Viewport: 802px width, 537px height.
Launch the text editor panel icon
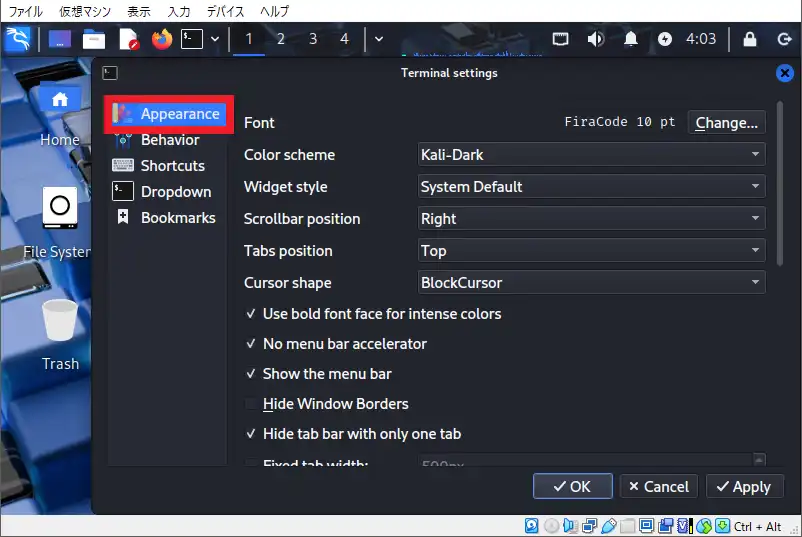point(128,39)
